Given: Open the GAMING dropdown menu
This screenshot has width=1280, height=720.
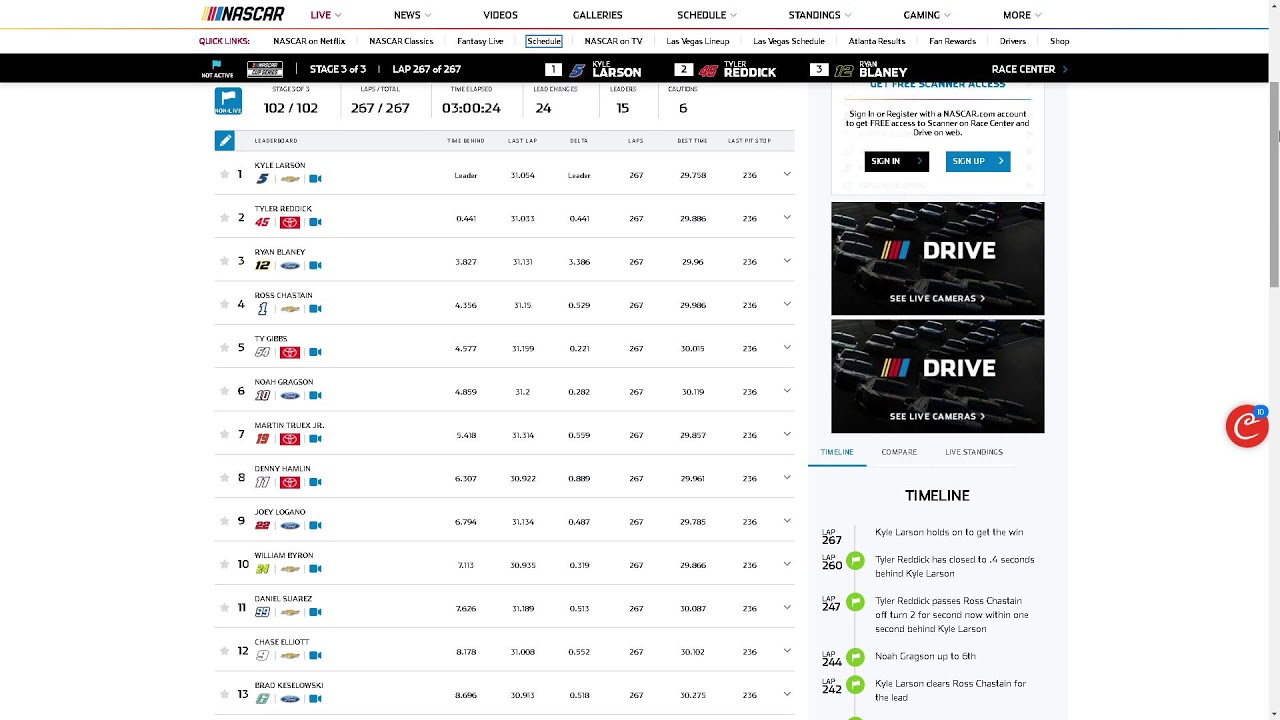Looking at the screenshot, I should pyautogui.click(x=927, y=15).
